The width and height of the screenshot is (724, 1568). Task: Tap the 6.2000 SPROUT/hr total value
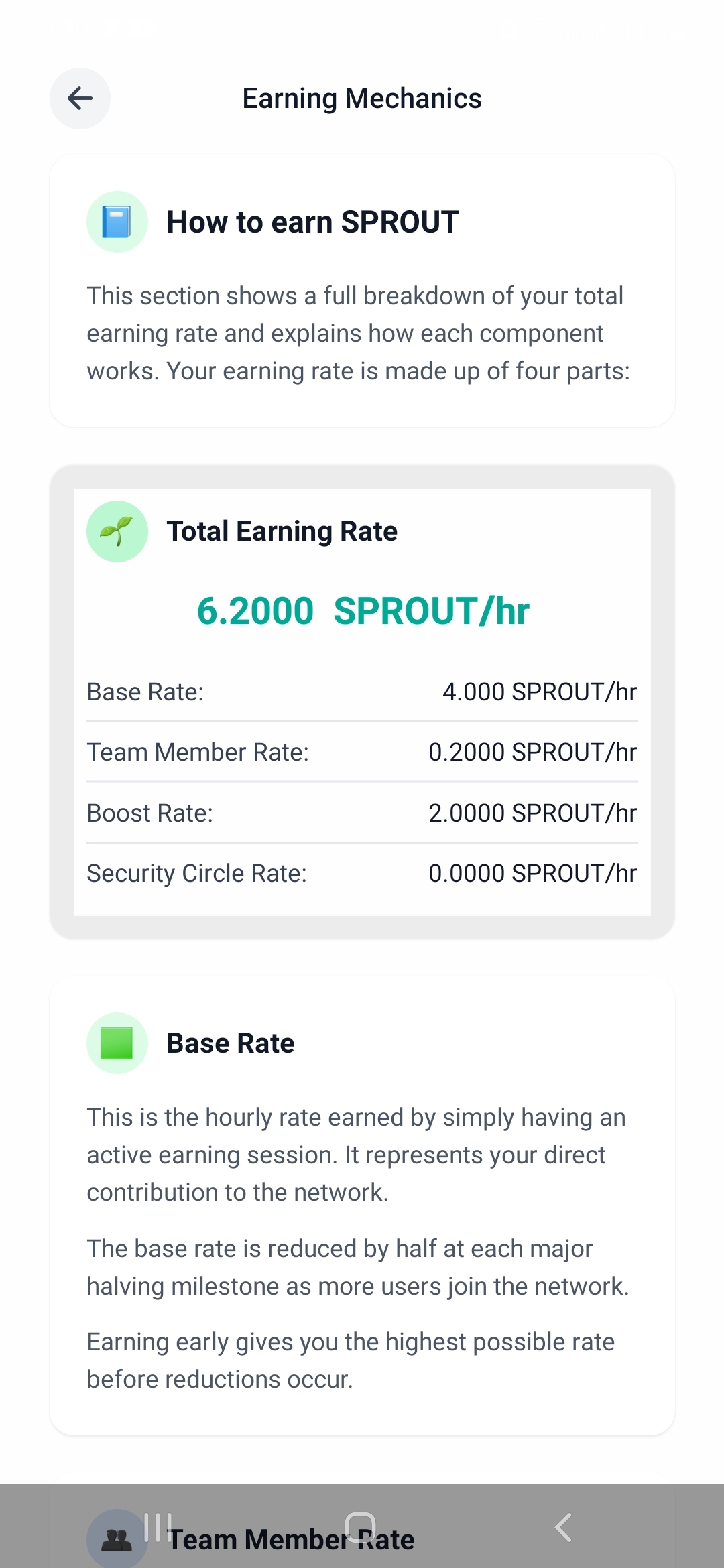(363, 611)
